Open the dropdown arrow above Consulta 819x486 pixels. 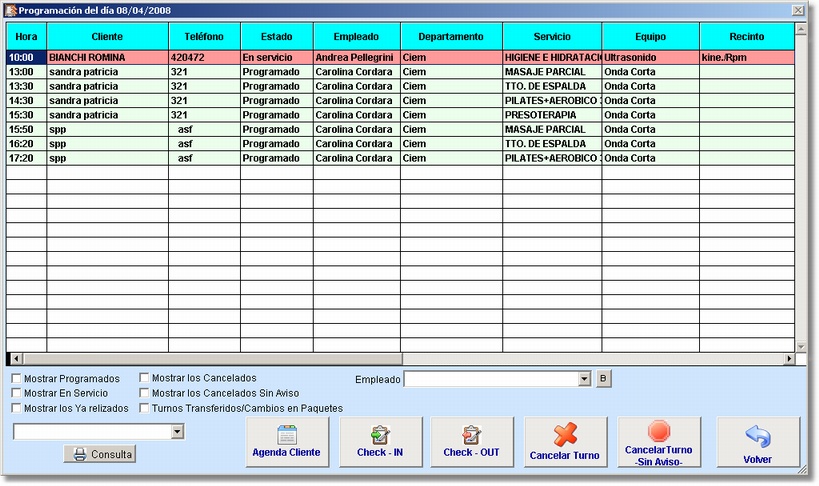178,432
